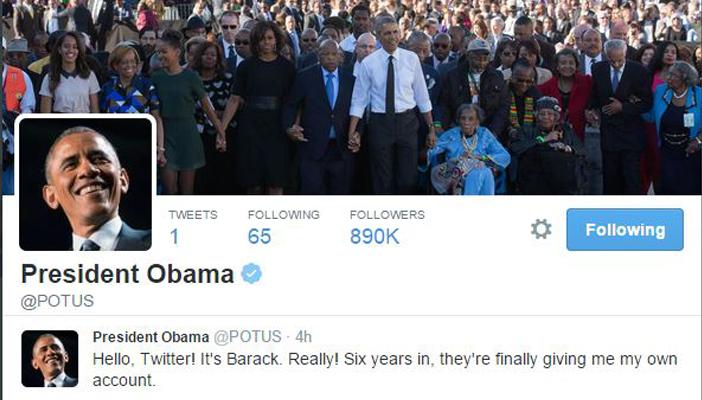Select the tweet author name President Obama

pos(151,337)
